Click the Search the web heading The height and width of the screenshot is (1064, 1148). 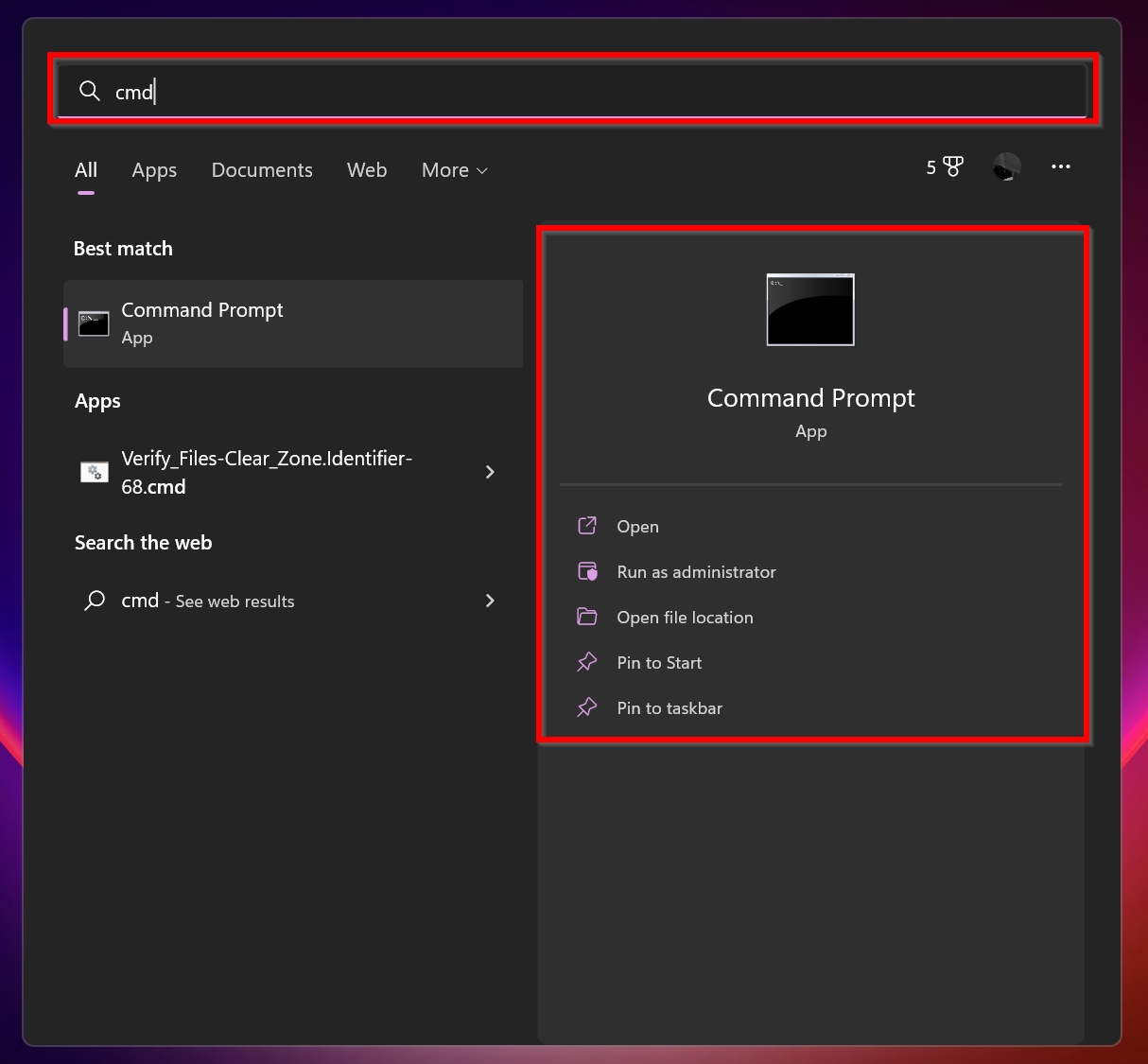coord(144,543)
